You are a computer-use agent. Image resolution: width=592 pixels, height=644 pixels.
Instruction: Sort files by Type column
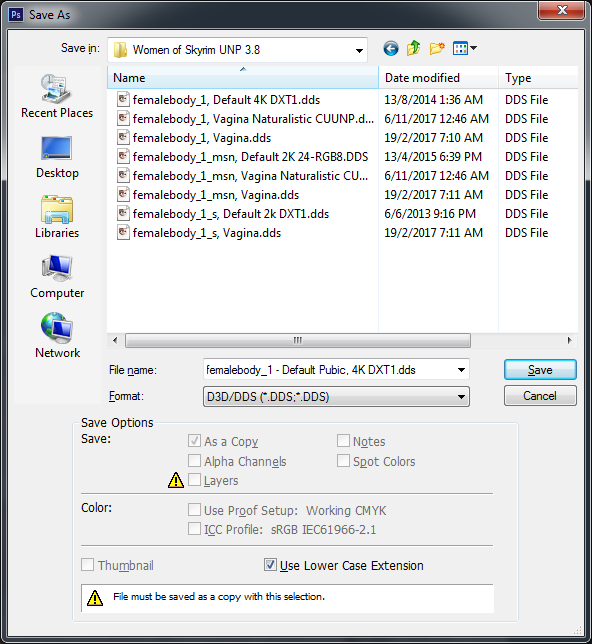538,78
